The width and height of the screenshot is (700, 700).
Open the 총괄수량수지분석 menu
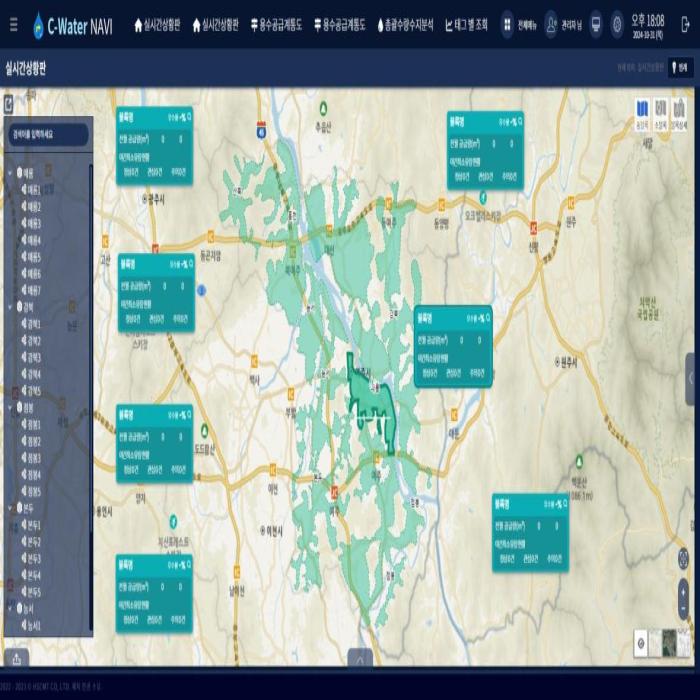tap(405, 25)
